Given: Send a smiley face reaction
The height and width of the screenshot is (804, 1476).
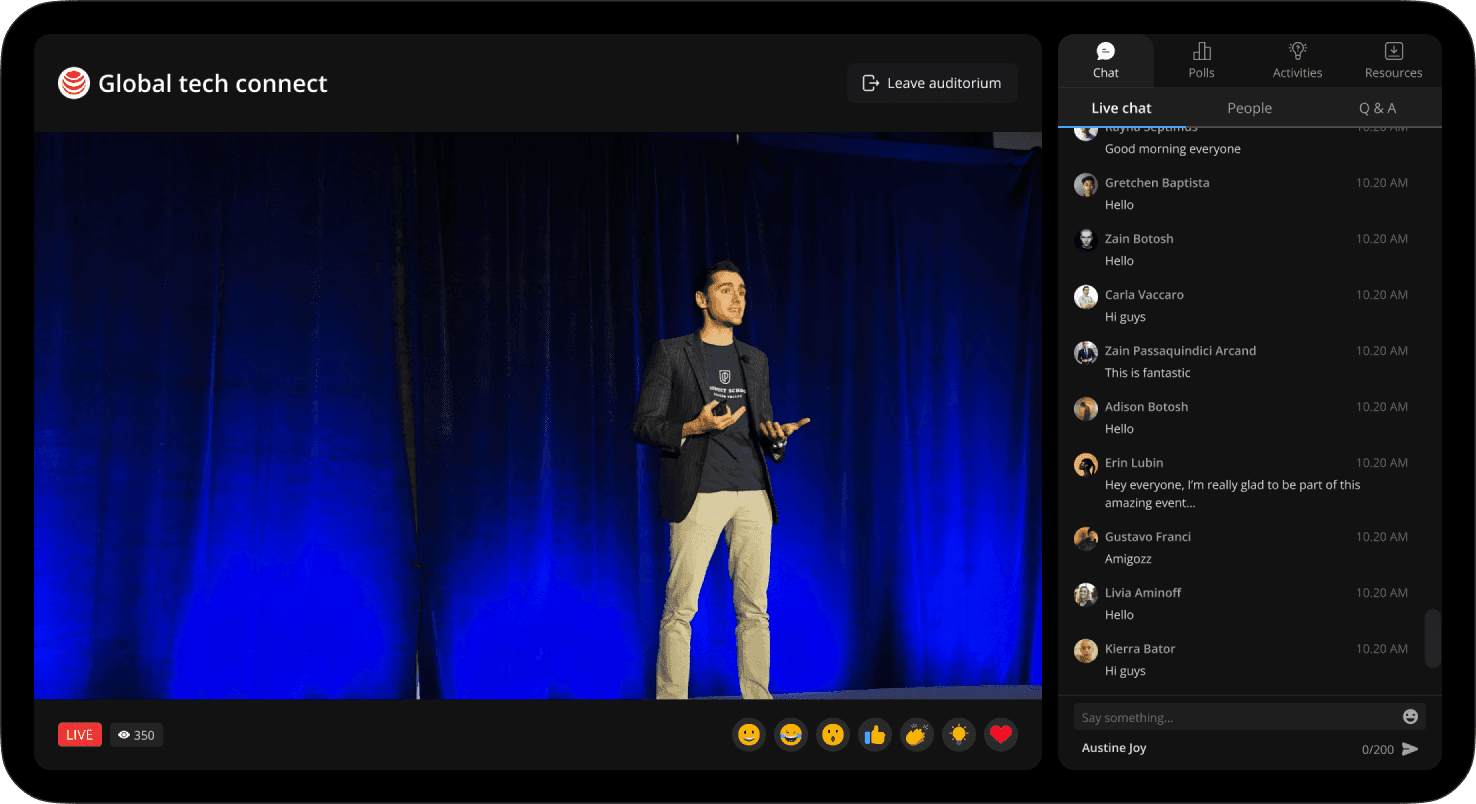Looking at the screenshot, I should tap(749, 735).
